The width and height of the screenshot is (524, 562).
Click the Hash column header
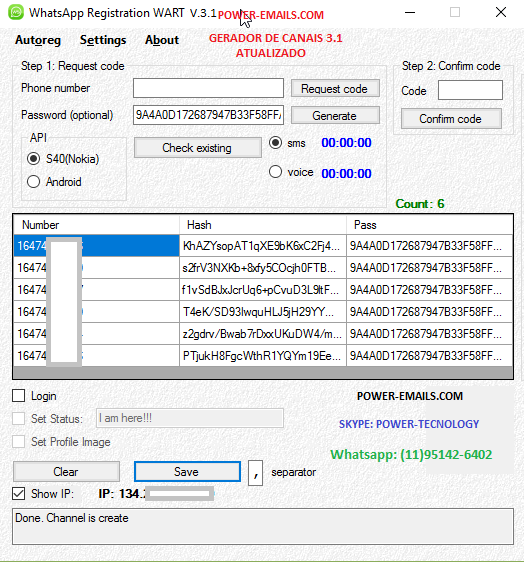coord(263,225)
